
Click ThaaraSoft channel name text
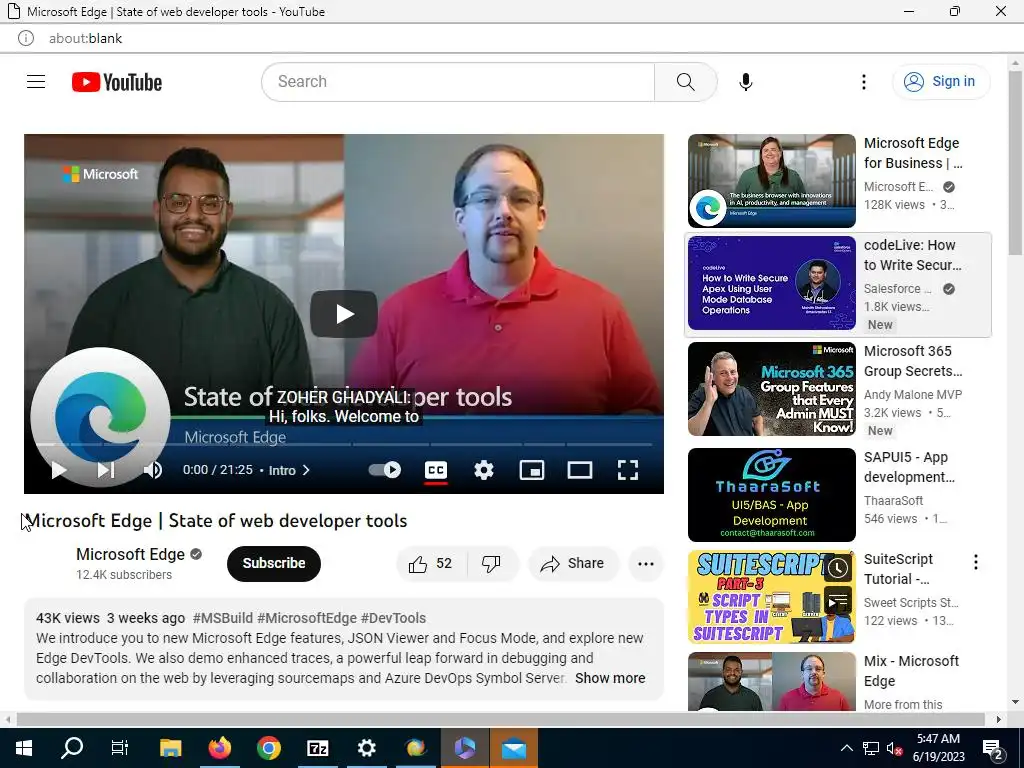[893, 500]
